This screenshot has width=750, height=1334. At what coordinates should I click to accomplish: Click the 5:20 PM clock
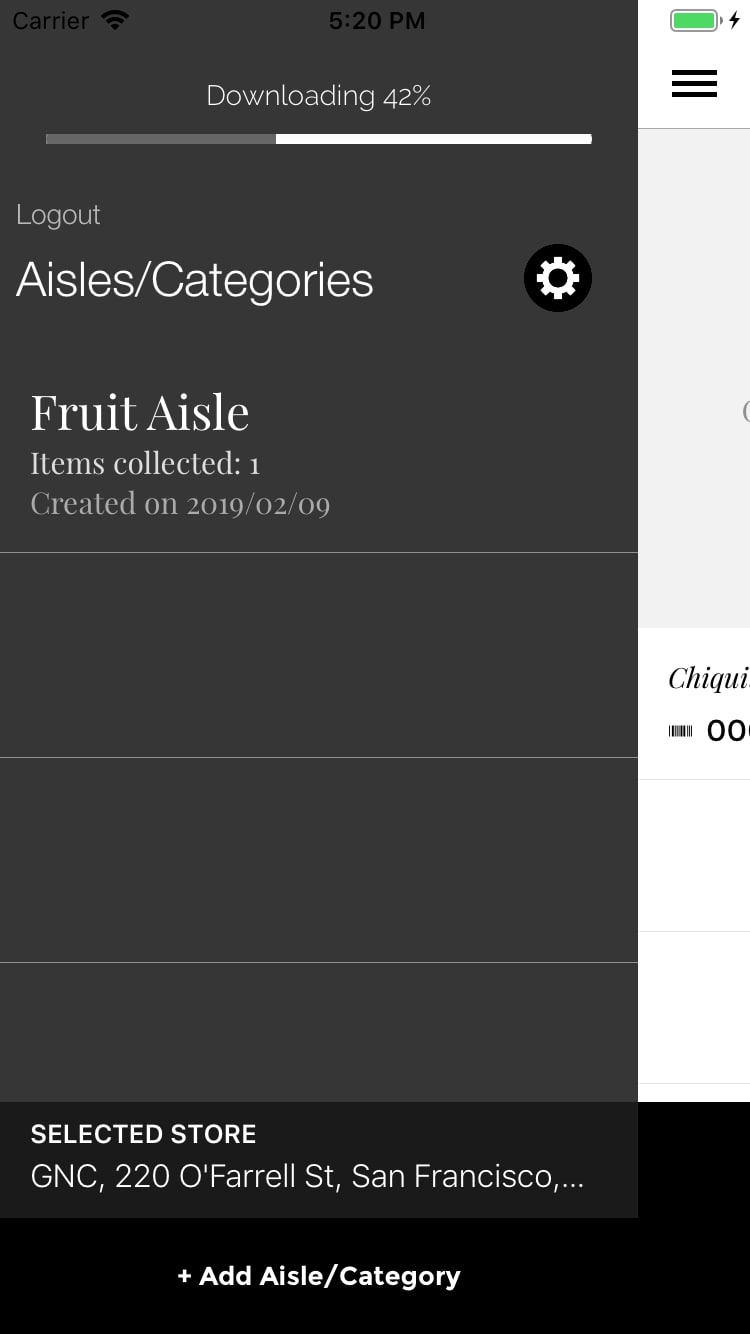377,20
